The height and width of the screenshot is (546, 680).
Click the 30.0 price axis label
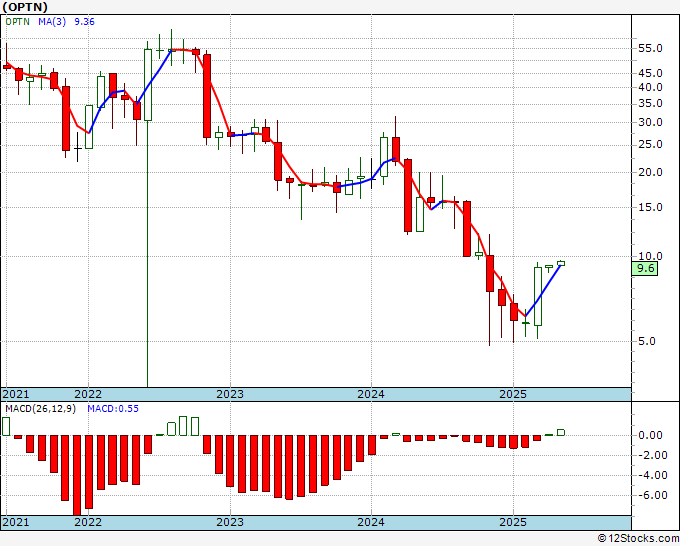pos(651,122)
